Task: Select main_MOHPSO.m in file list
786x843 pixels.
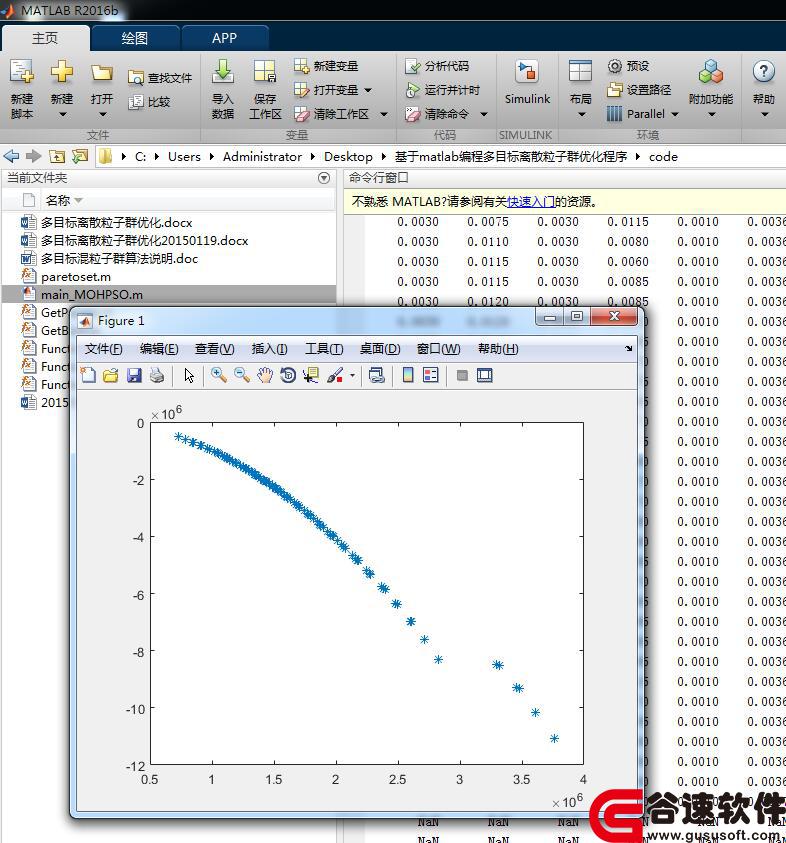Action: click(170, 294)
